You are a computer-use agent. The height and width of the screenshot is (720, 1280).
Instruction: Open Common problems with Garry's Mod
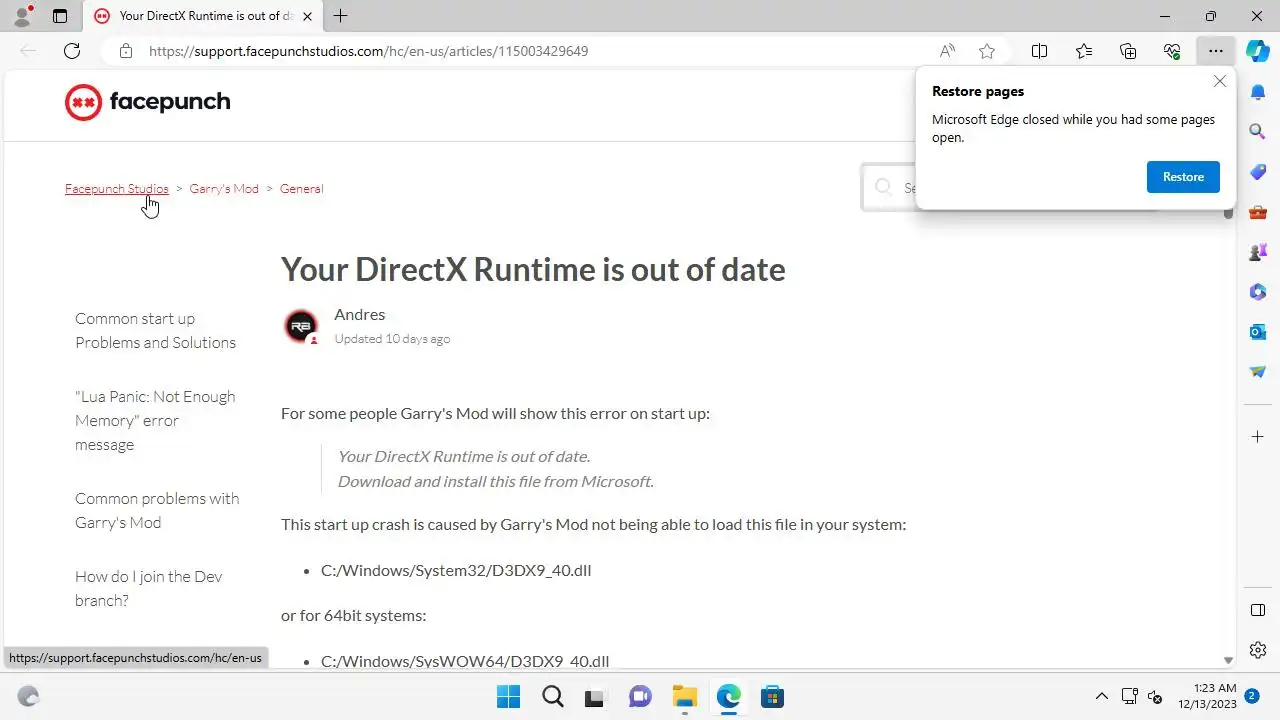157,511
